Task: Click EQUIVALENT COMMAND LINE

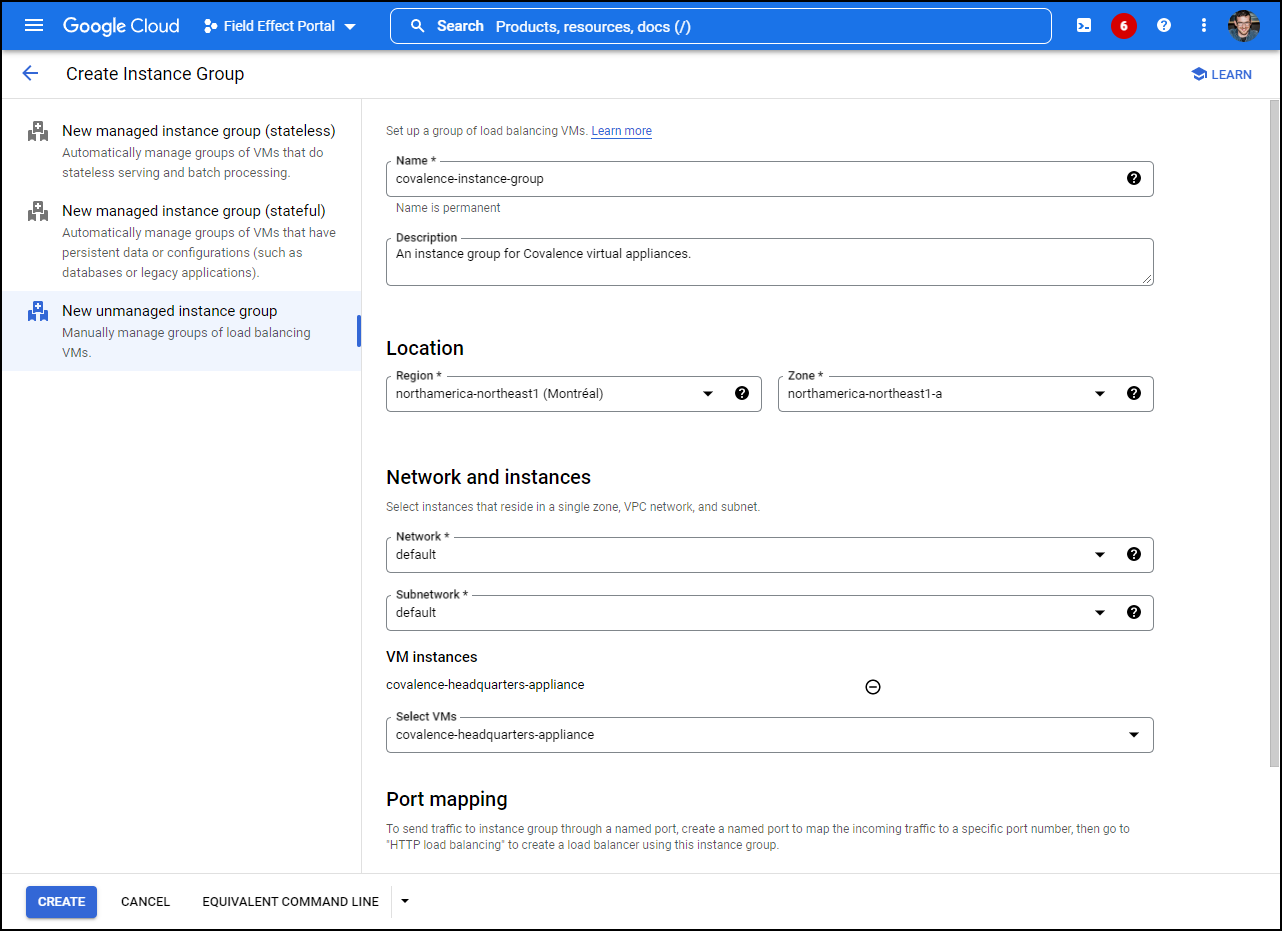Action: pyautogui.click(x=291, y=902)
